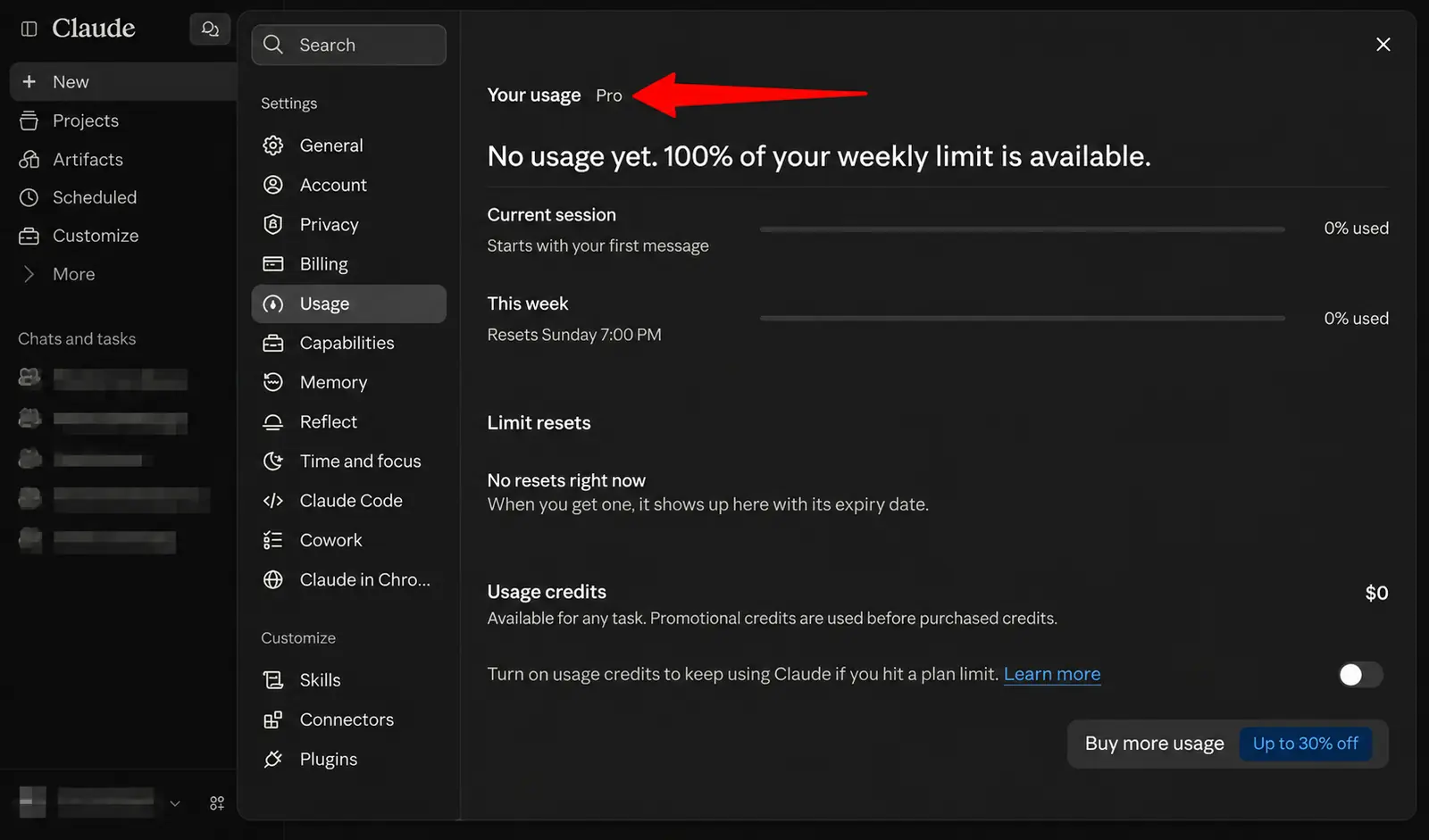Click the "Chats and tasks" heading
The height and width of the screenshot is (840, 1429).
(77, 339)
